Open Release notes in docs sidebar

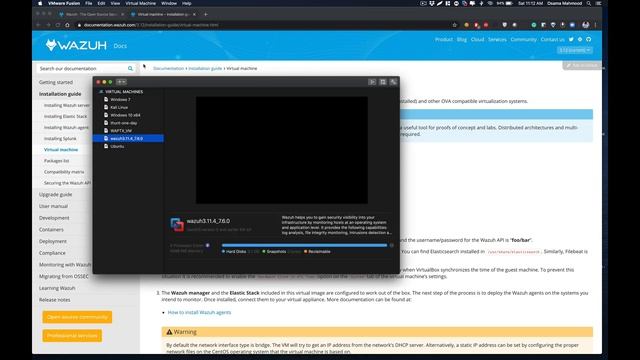click(x=55, y=300)
